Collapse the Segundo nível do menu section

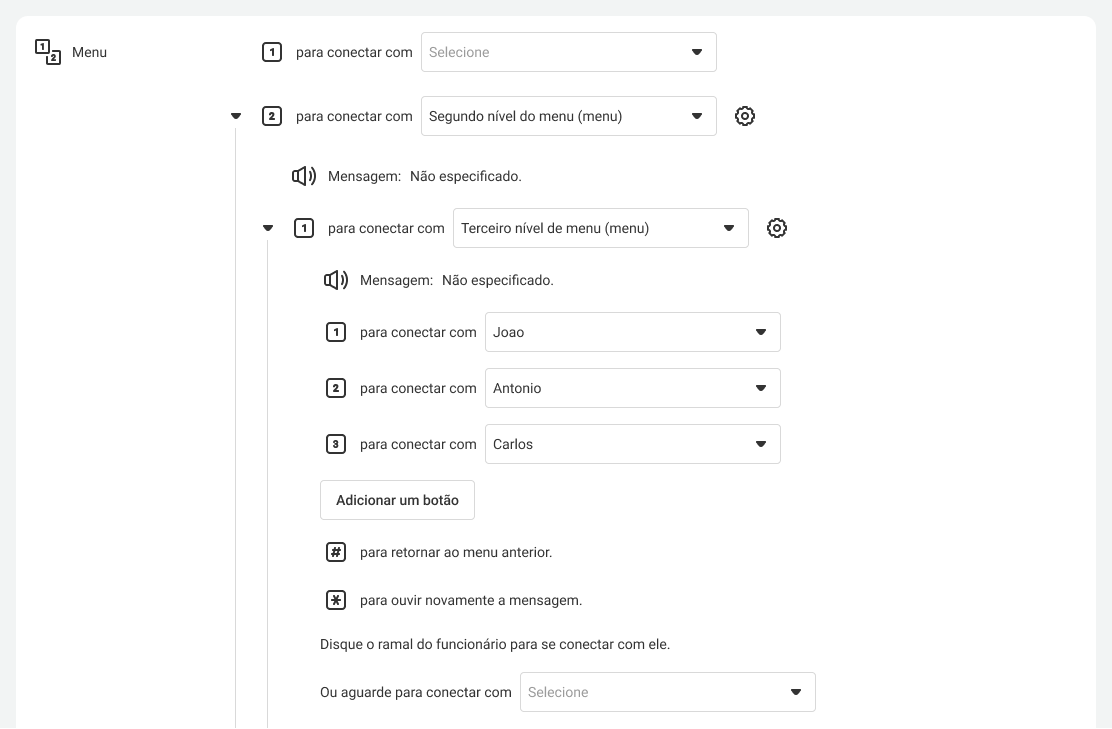(236, 116)
